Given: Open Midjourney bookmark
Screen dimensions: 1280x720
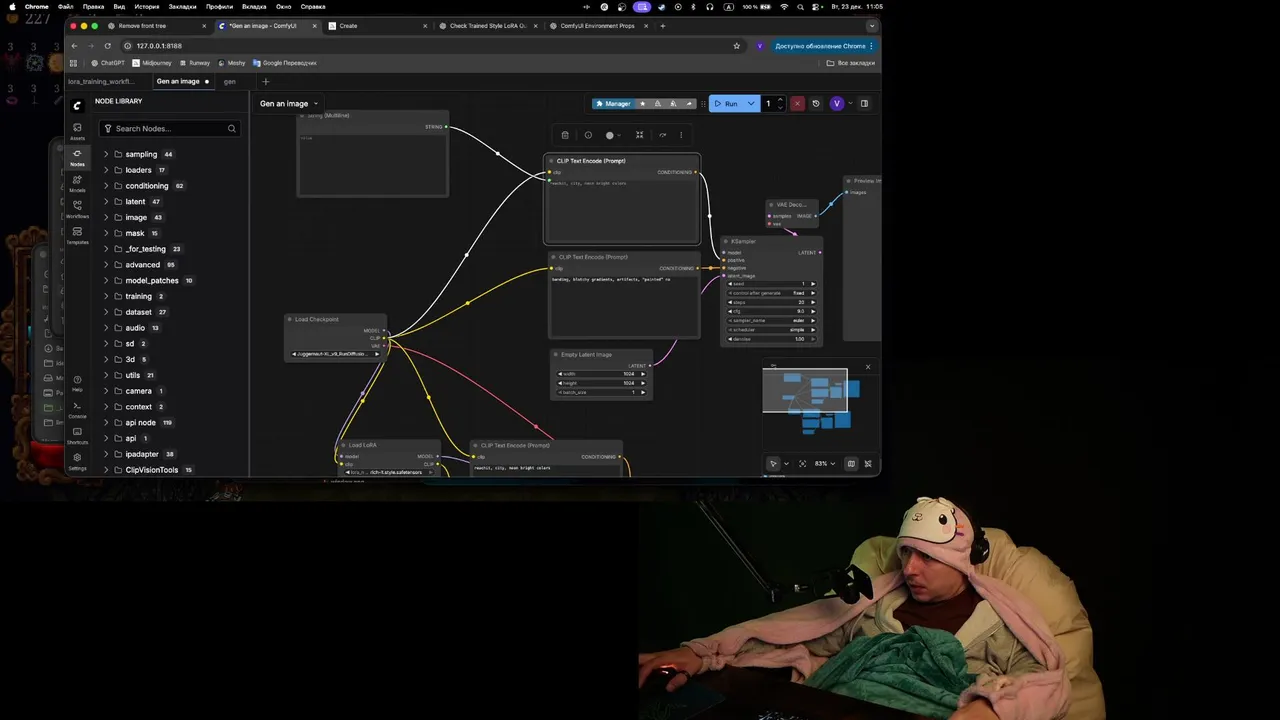Looking at the screenshot, I should point(152,63).
